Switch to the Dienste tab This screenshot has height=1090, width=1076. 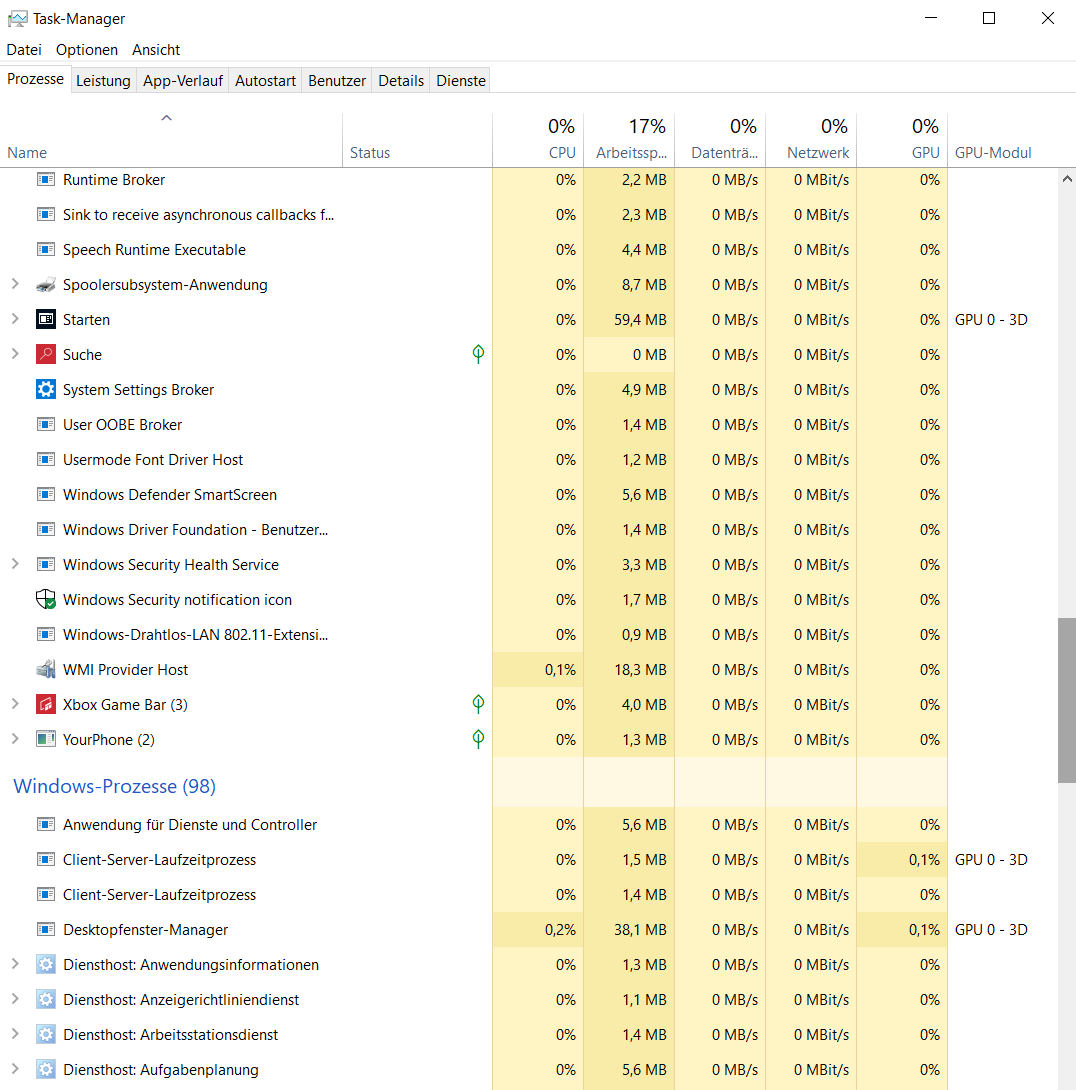(461, 81)
